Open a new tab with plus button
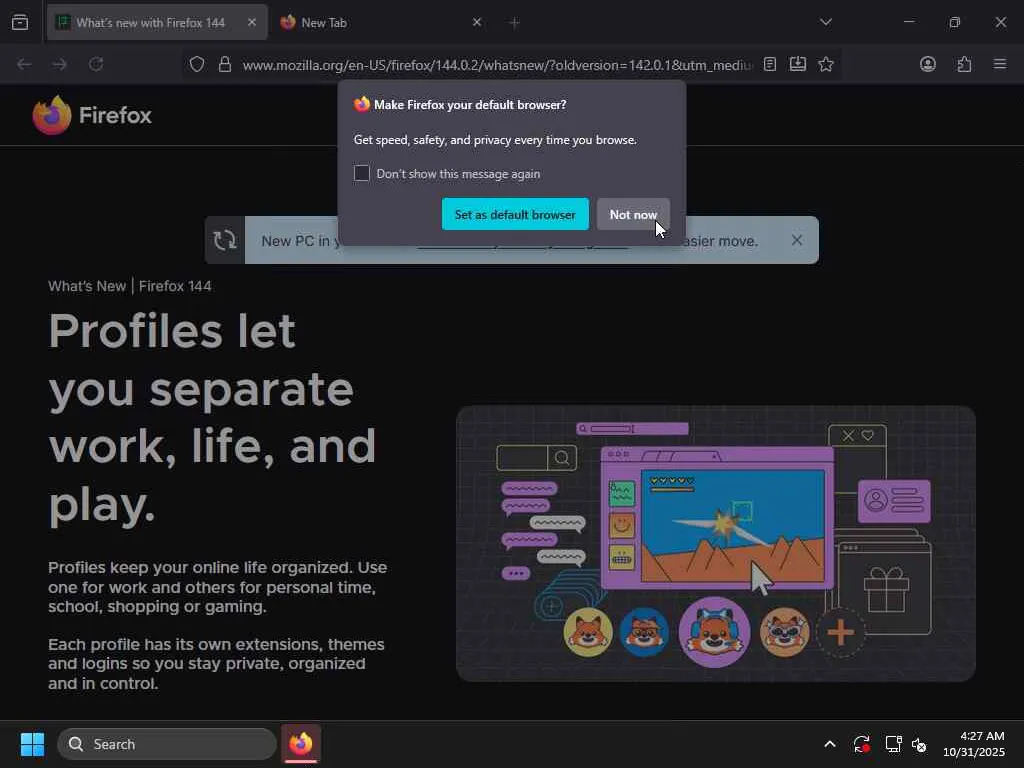 (x=514, y=23)
